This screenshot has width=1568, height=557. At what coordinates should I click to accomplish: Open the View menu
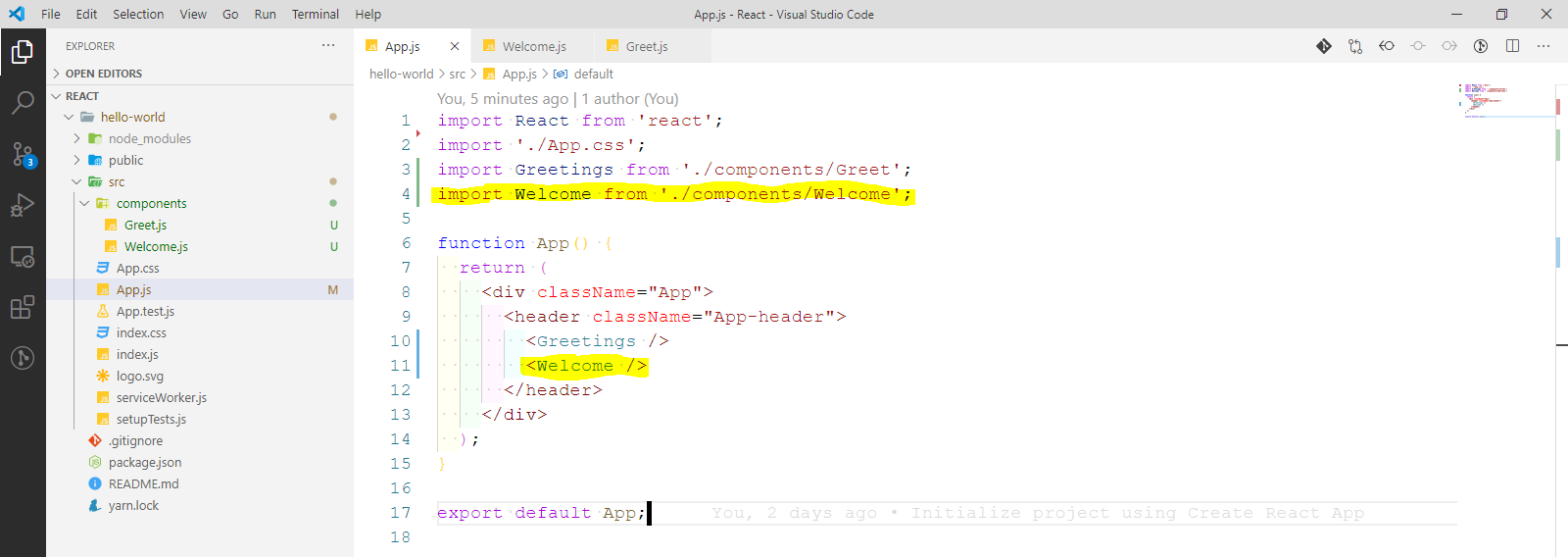[193, 14]
